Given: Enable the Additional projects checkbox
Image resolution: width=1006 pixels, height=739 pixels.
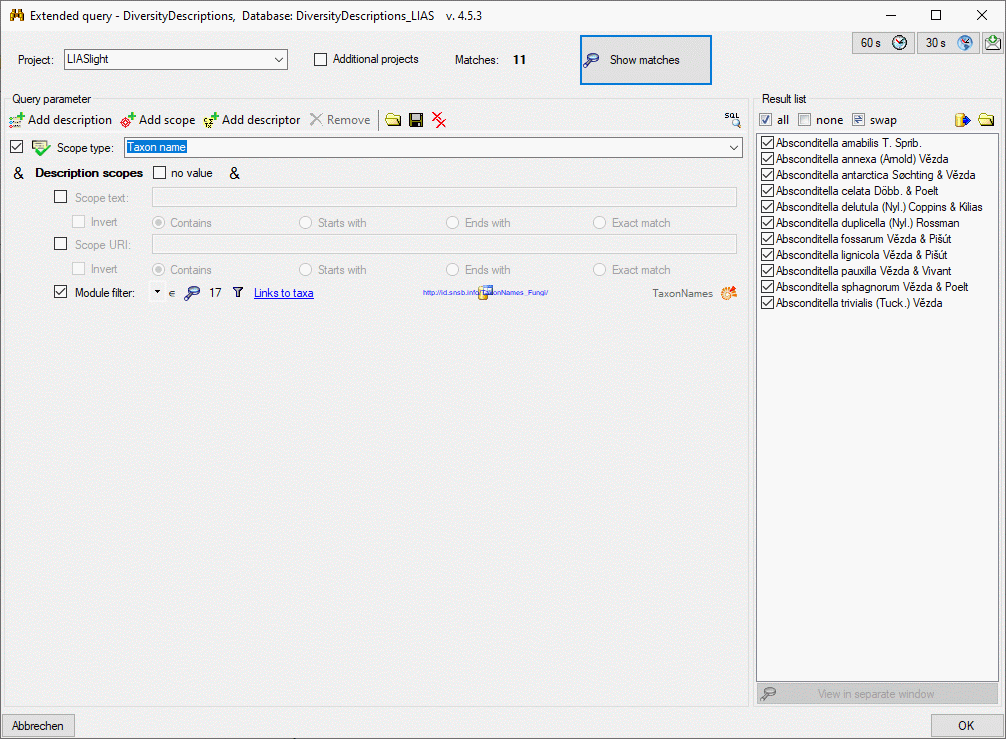Looking at the screenshot, I should [321, 60].
